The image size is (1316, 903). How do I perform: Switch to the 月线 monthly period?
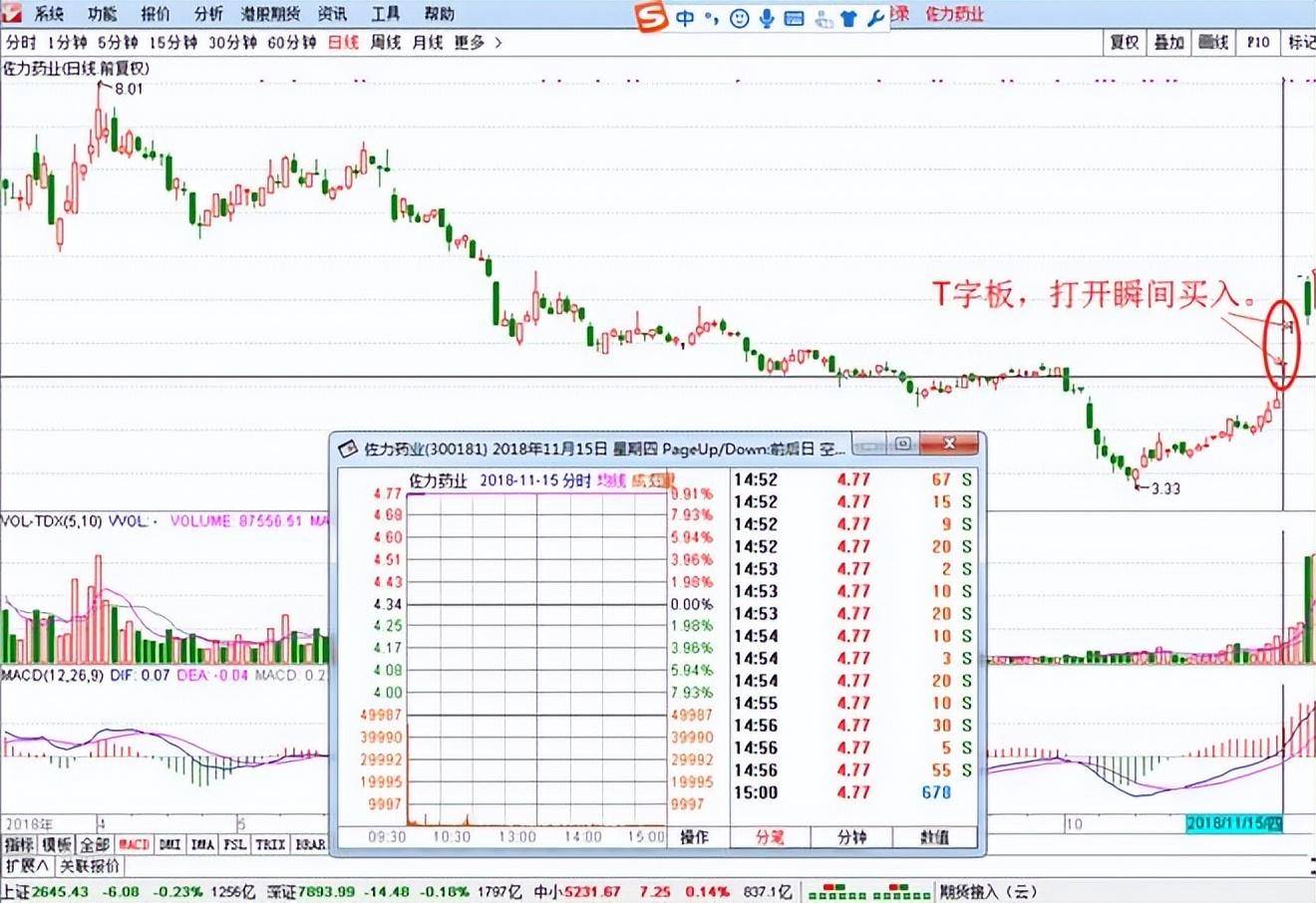point(428,43)
